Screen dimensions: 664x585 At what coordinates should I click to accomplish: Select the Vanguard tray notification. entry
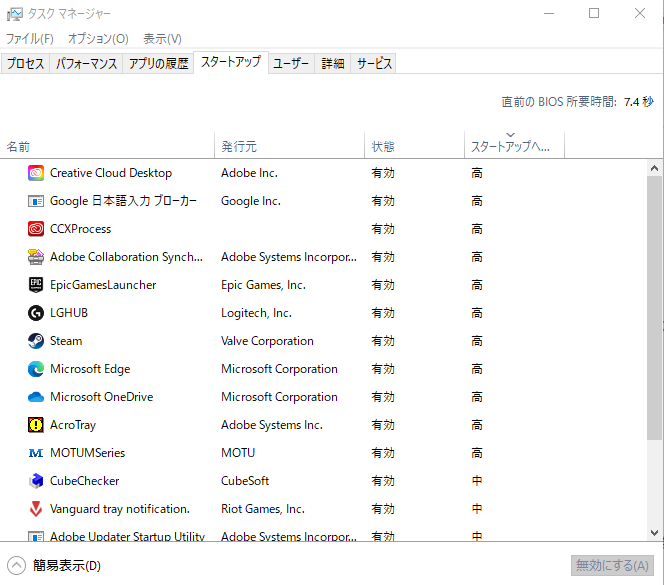(x=120, y=509)
